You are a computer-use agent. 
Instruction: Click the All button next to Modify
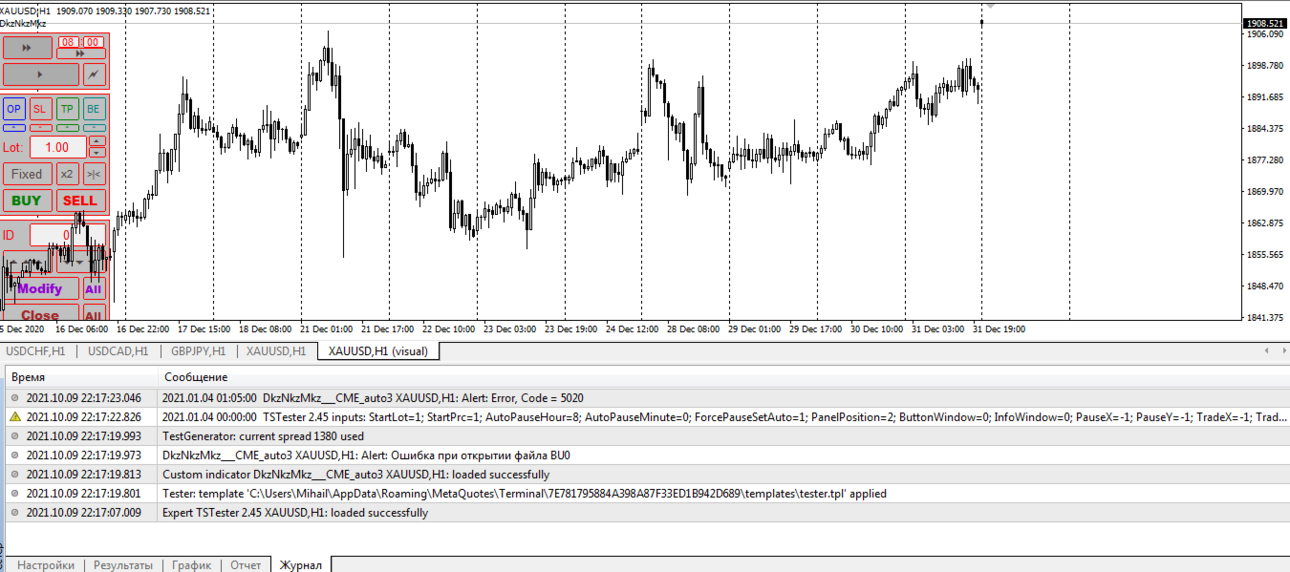click(93, 289)
